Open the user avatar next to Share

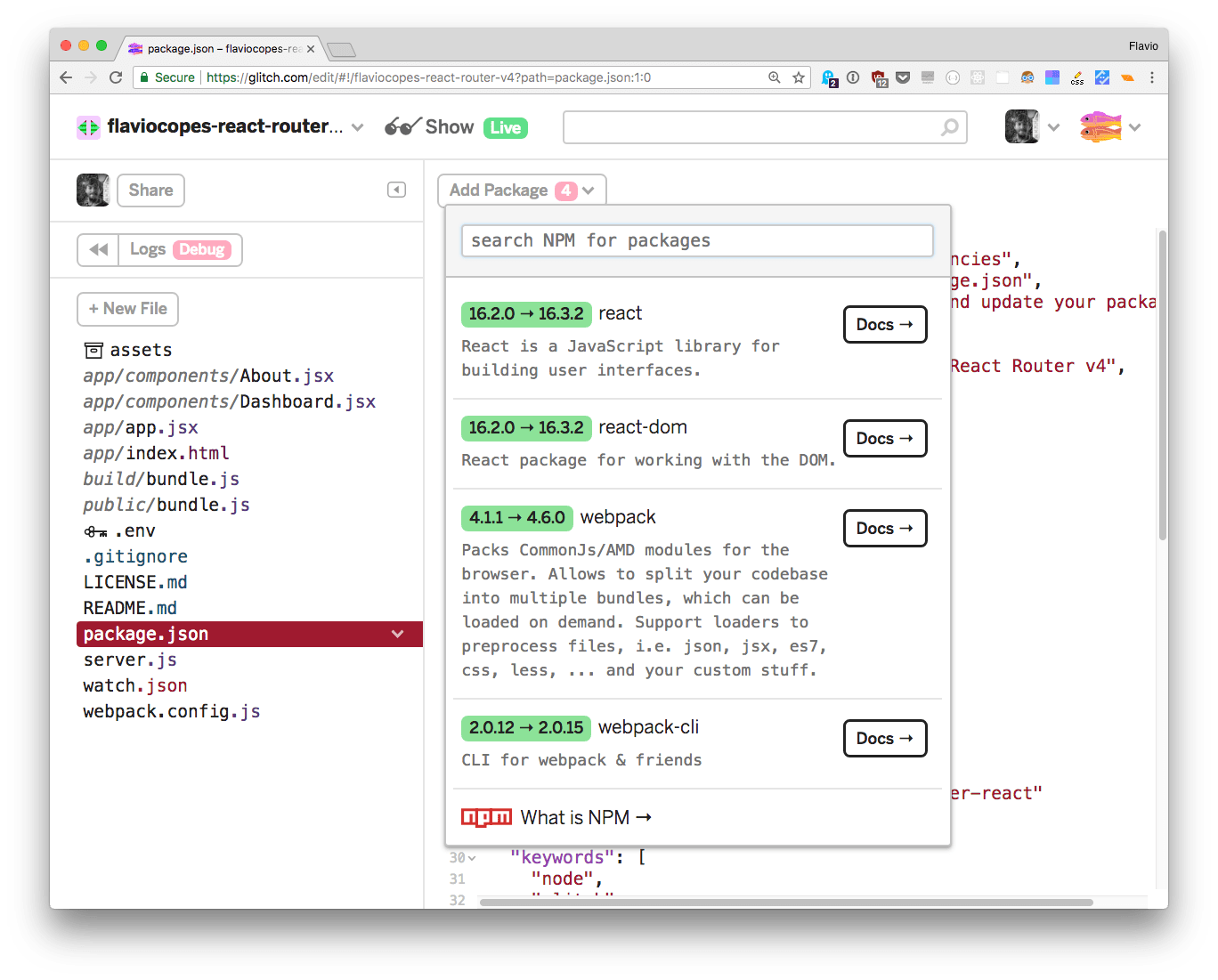click(93, 190)
